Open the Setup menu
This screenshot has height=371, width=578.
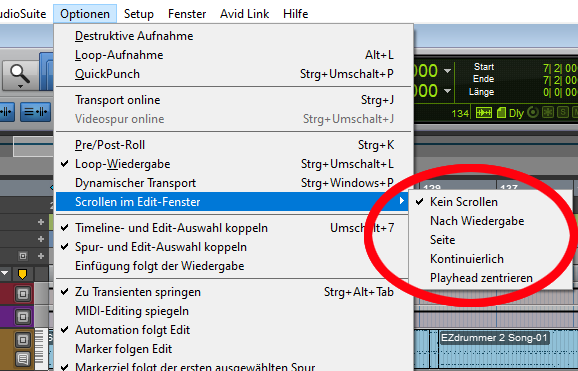pos(139,14)
